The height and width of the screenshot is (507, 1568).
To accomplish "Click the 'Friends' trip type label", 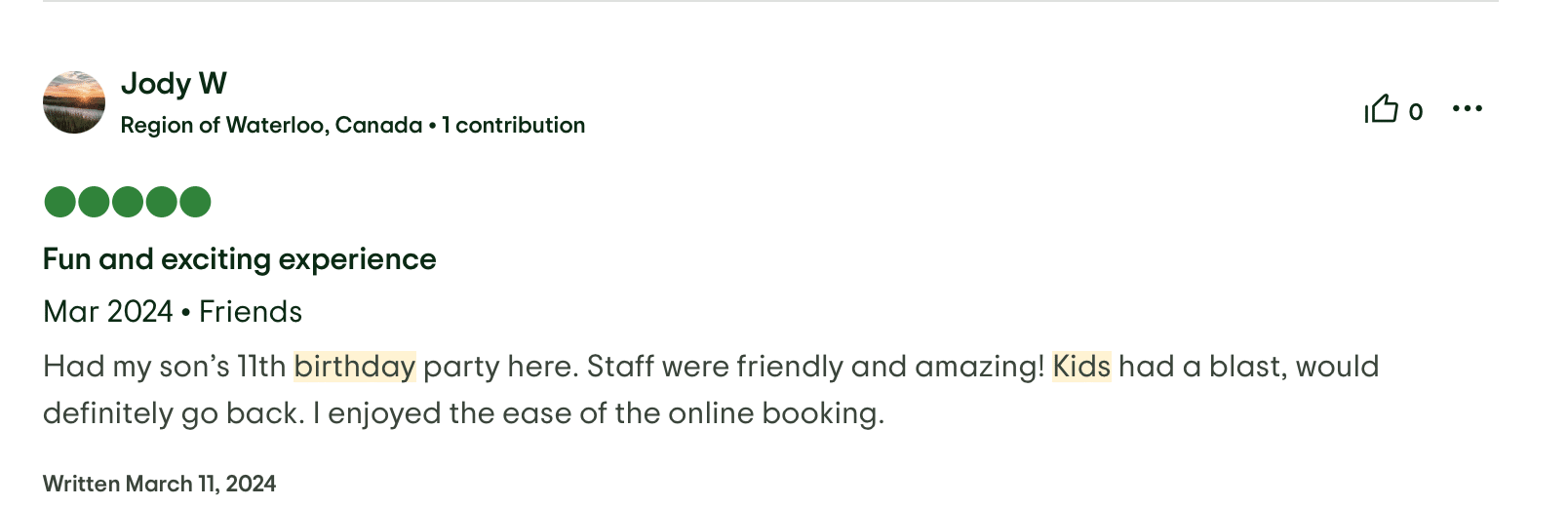I will pyautogui.click(x=251, y=312).
